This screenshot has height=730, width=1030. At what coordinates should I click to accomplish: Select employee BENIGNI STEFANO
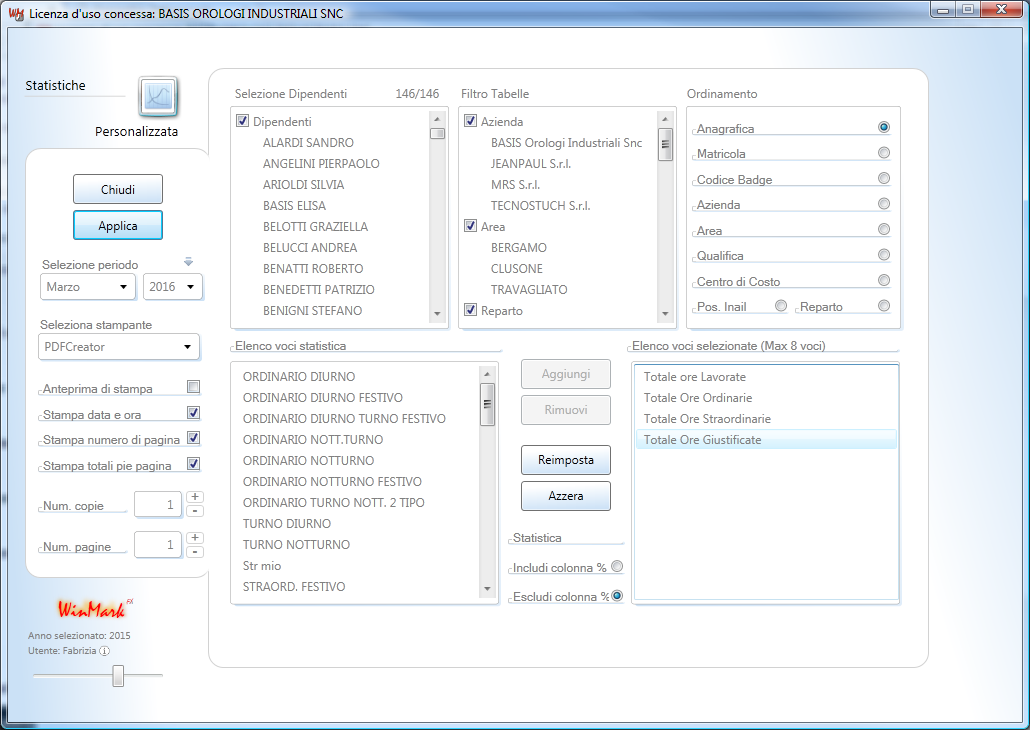click(x=313, y=311)
